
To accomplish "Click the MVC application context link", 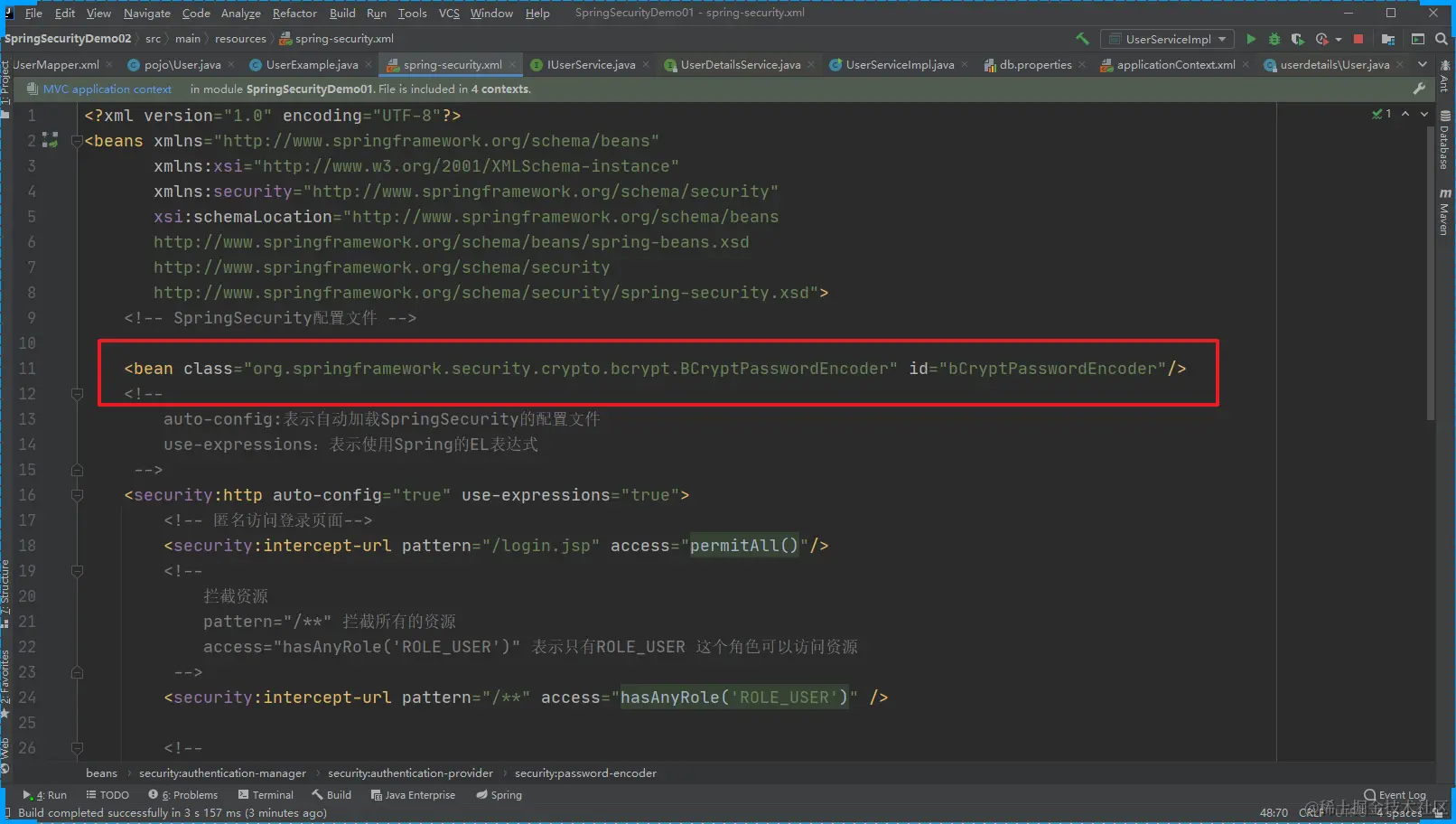I will point(107,89).
